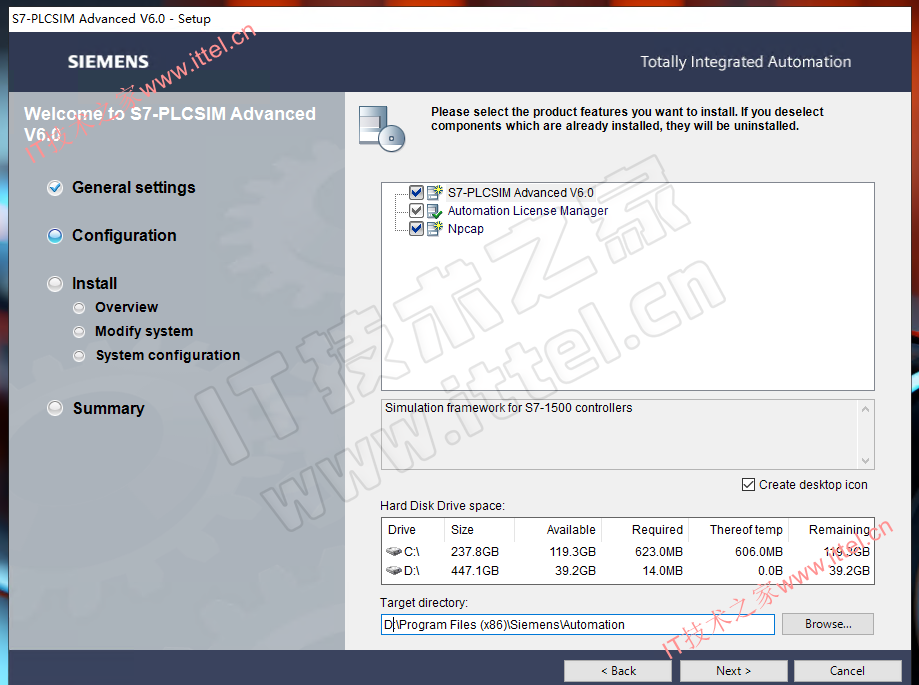Click the 623.0MB required value
919x685 pixels.
pyautogui.click(x=659, y=552)
